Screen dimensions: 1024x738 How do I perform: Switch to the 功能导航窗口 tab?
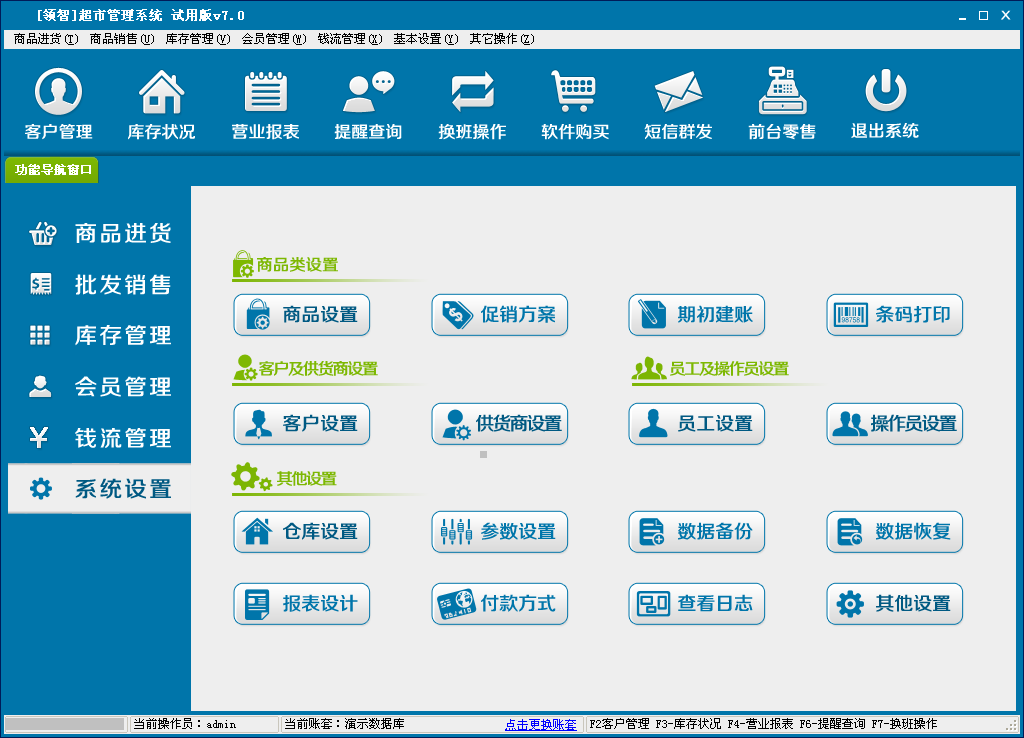tap(51, 171)
